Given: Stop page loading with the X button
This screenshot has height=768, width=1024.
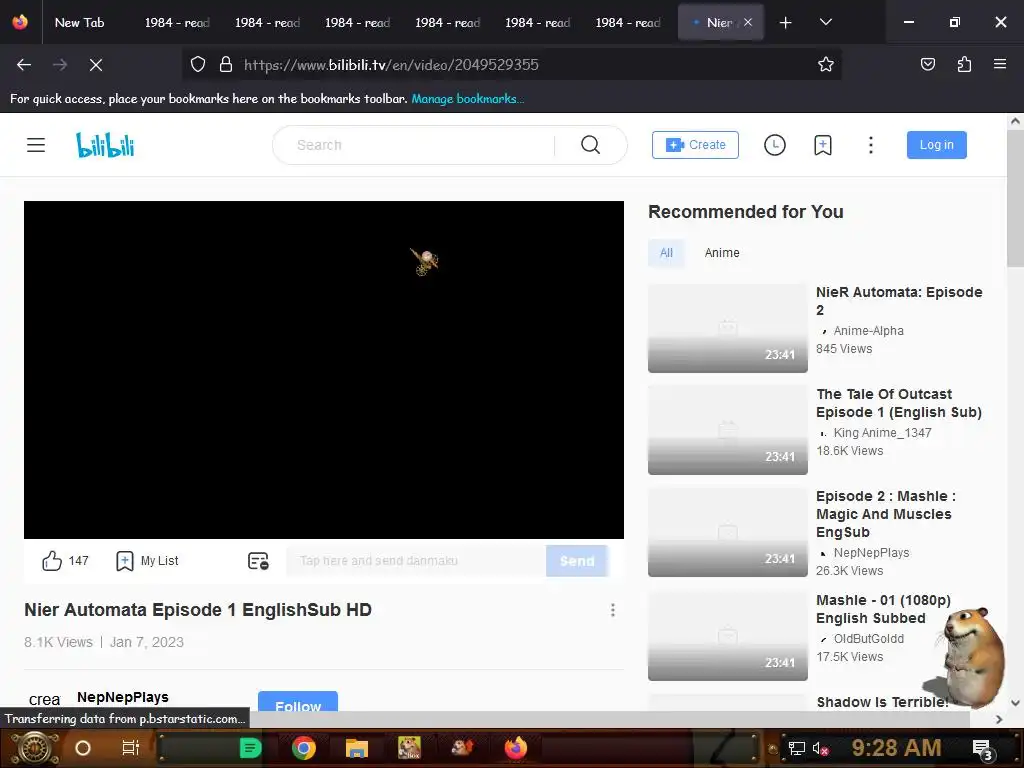Looking at the screenshot, I should [96, 65].
